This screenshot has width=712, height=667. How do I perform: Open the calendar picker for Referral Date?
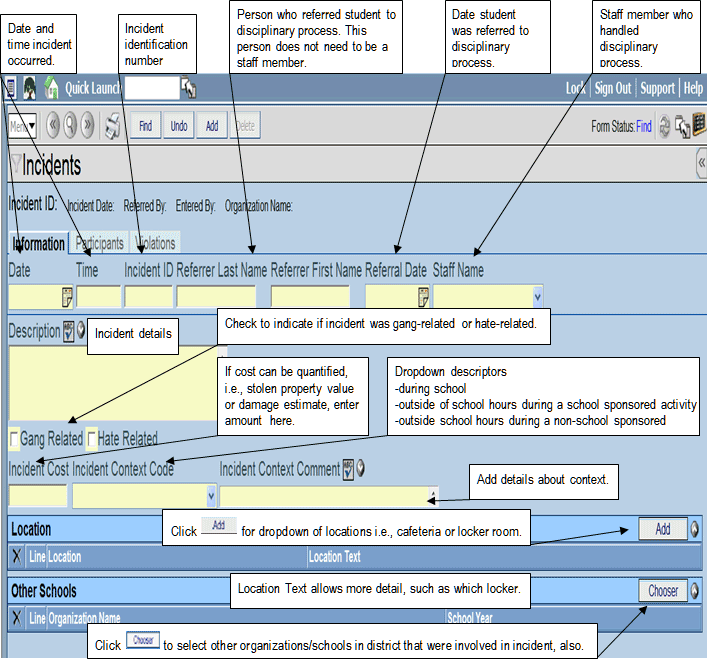(423, 297)
